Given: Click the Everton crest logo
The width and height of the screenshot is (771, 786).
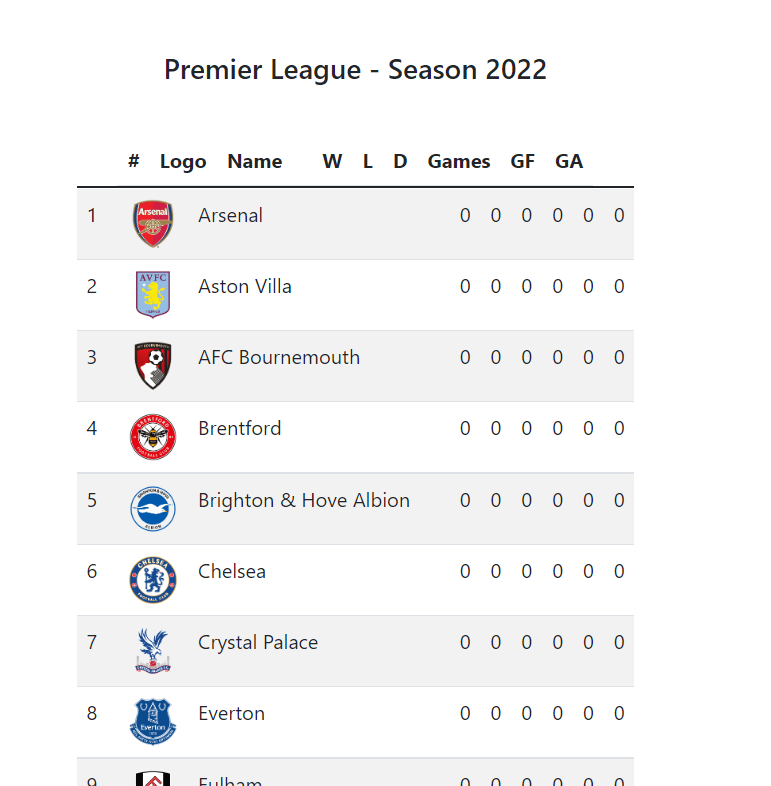Looking at the screenshot, I should [x=153, y=722].
